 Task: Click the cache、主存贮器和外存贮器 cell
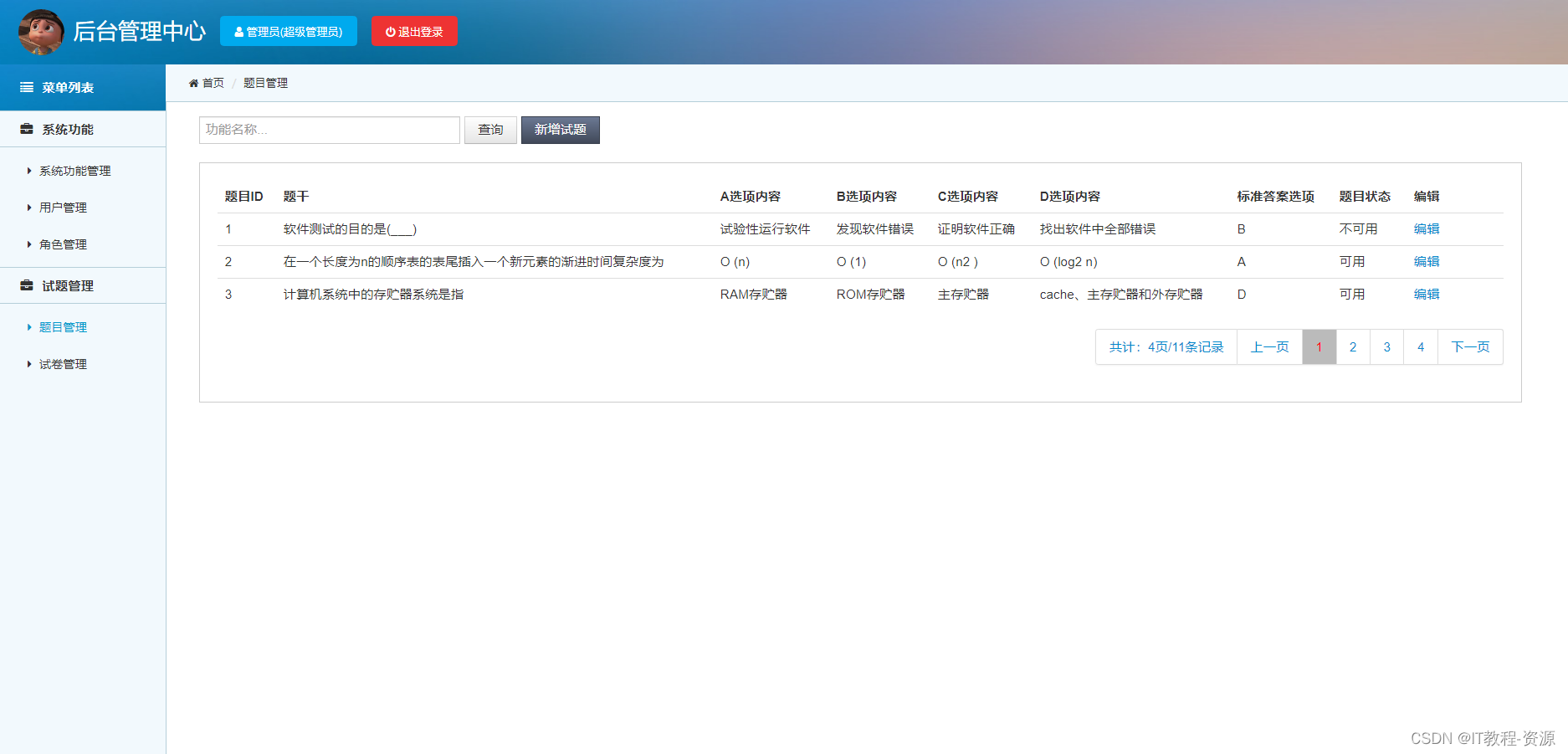[x=1121, y=295]
